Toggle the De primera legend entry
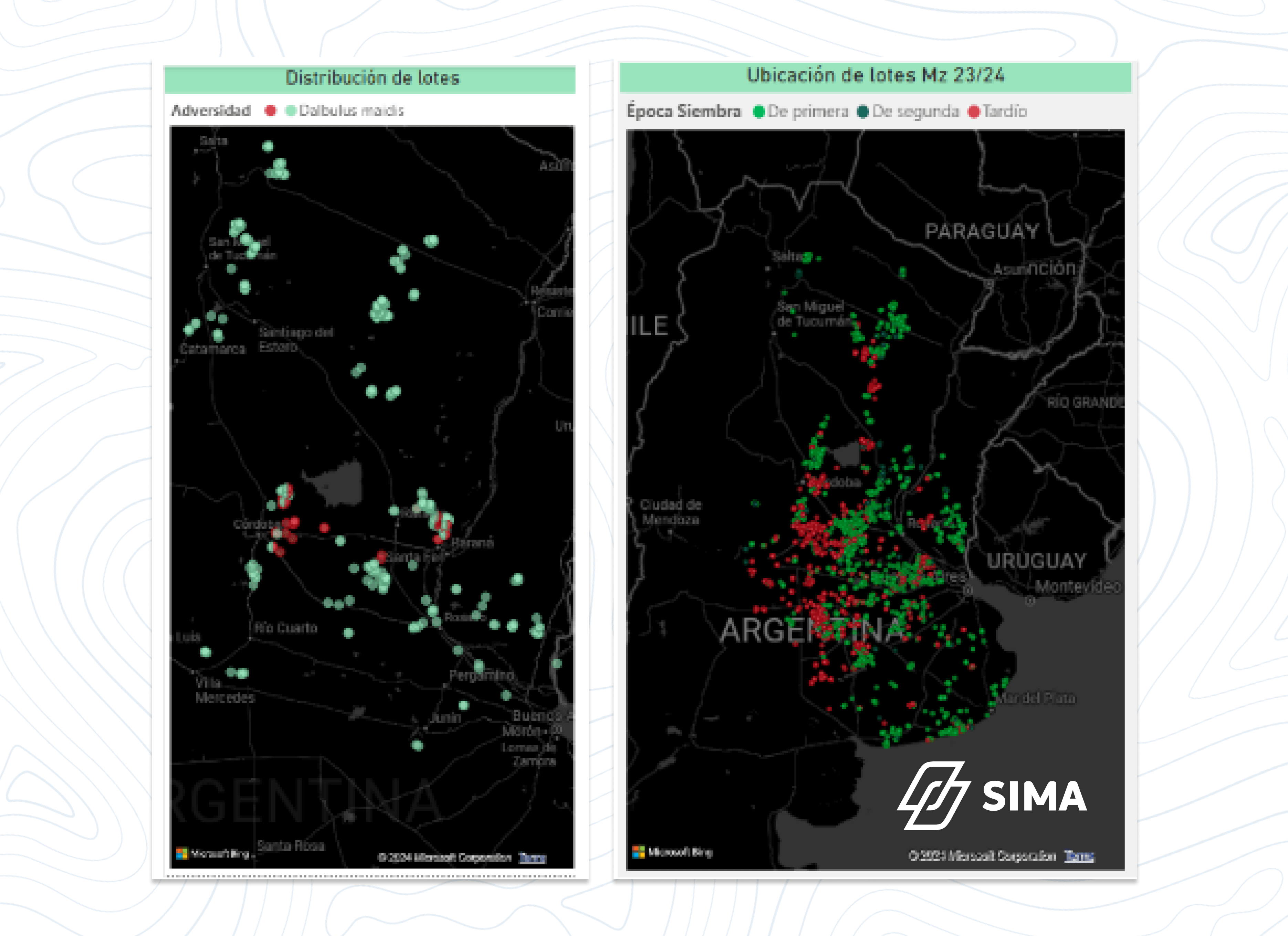This screenshot has width=1288, height=936. pyautogui.click(x=801, y=111)
